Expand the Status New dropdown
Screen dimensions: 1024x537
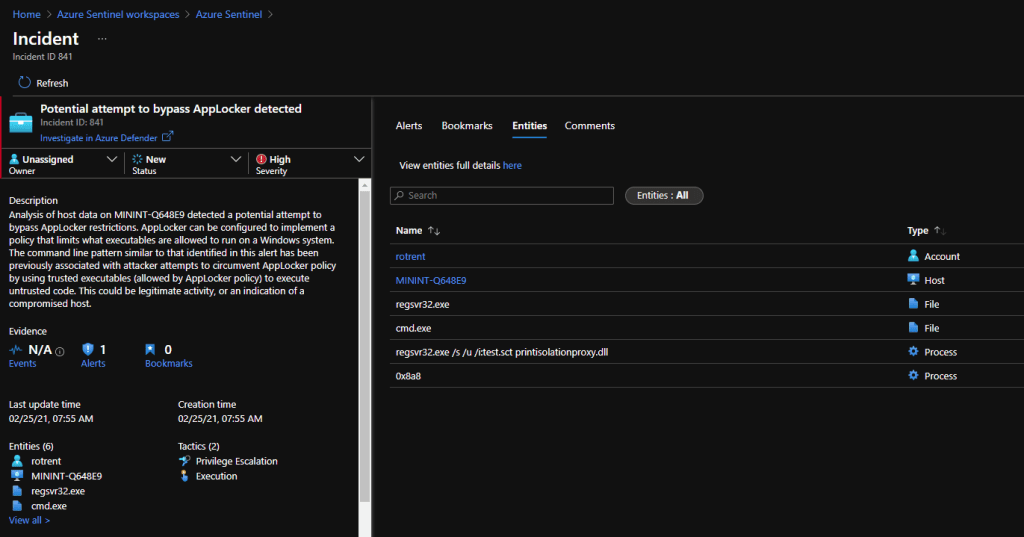236,159
